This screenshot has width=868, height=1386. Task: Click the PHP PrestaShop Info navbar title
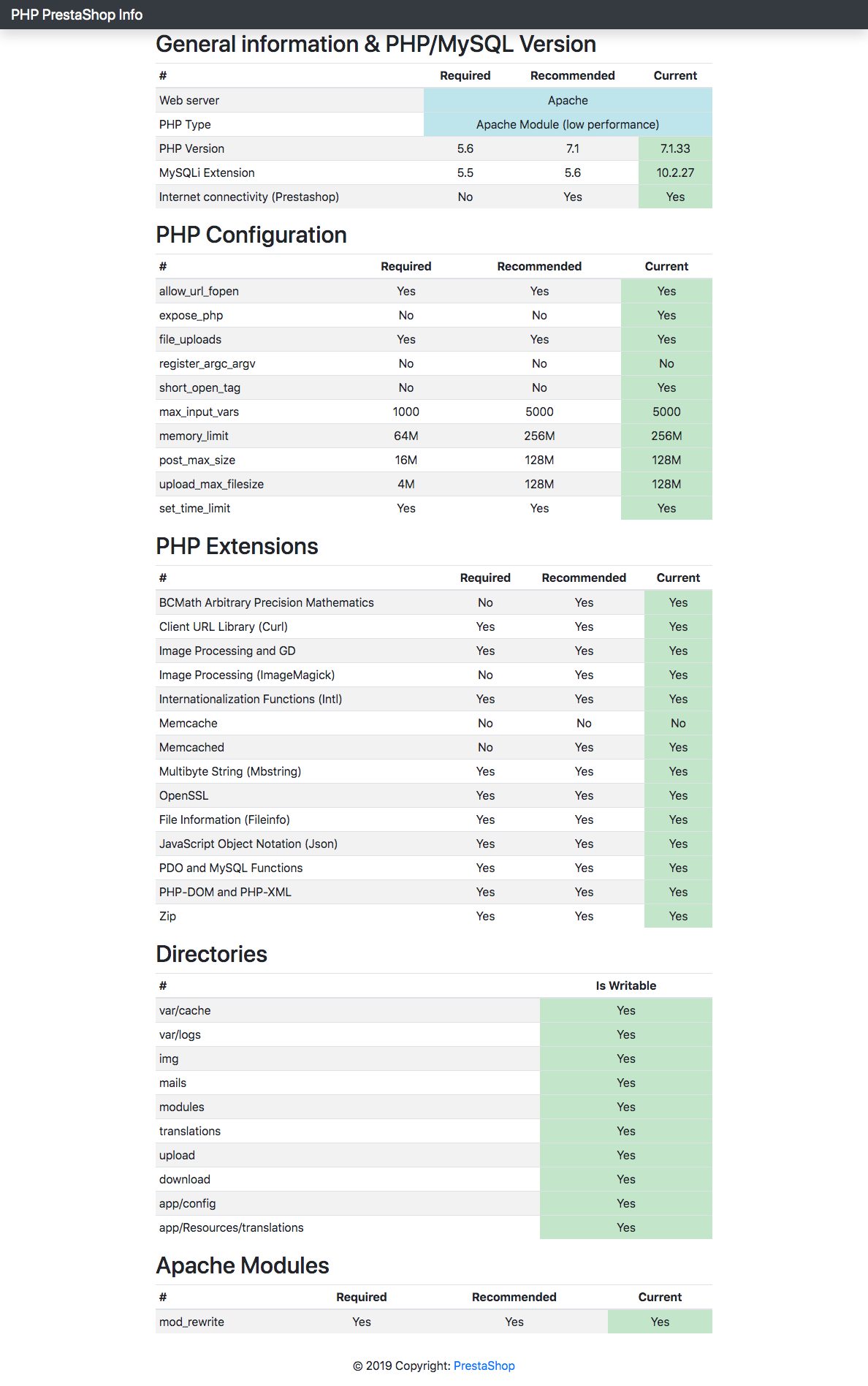(77, 15)
